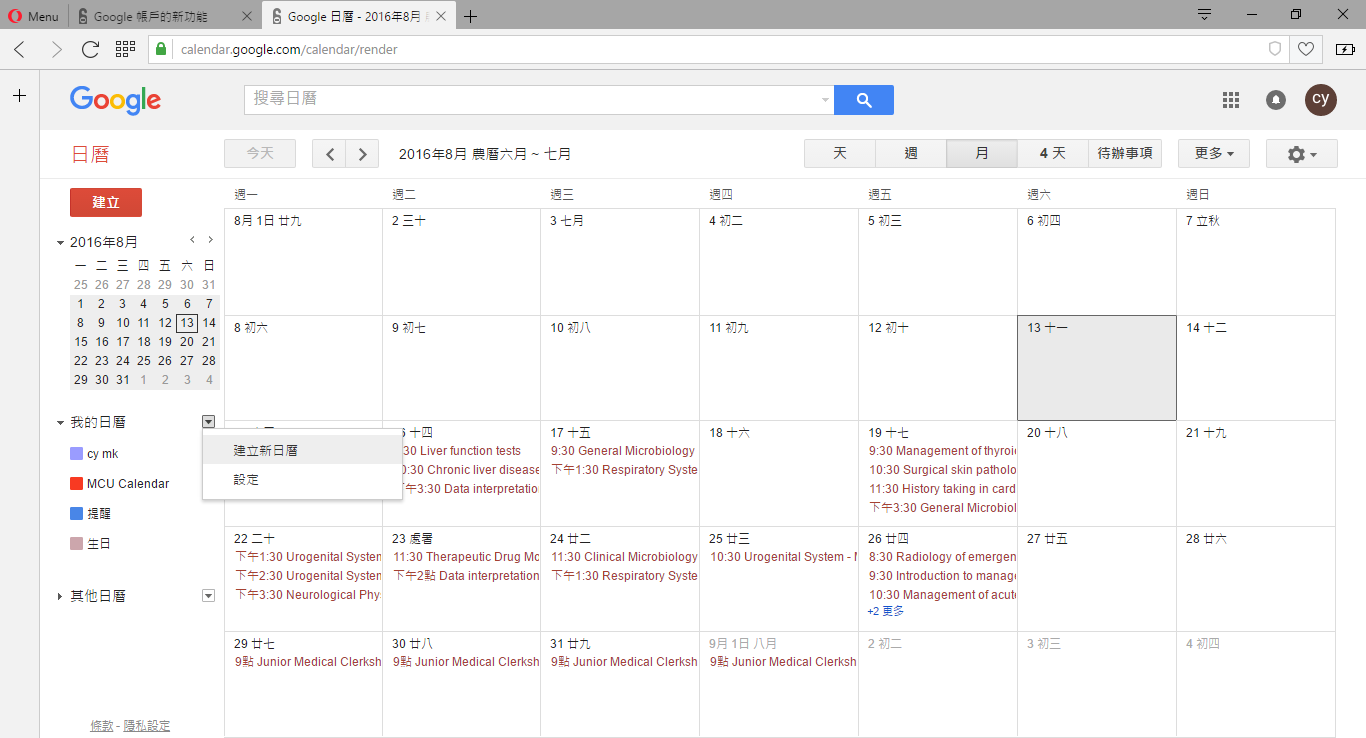Go to the next month arrow

[362, 154]
